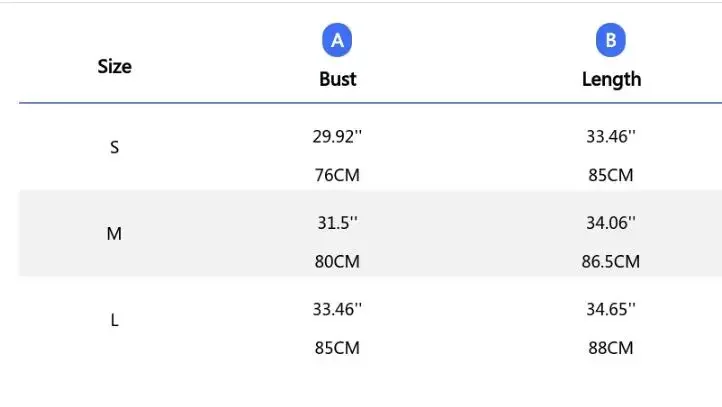Screen dimensions: 722x407
Task: Click the 29.92'' bust value
Action: tap(337, 136)
